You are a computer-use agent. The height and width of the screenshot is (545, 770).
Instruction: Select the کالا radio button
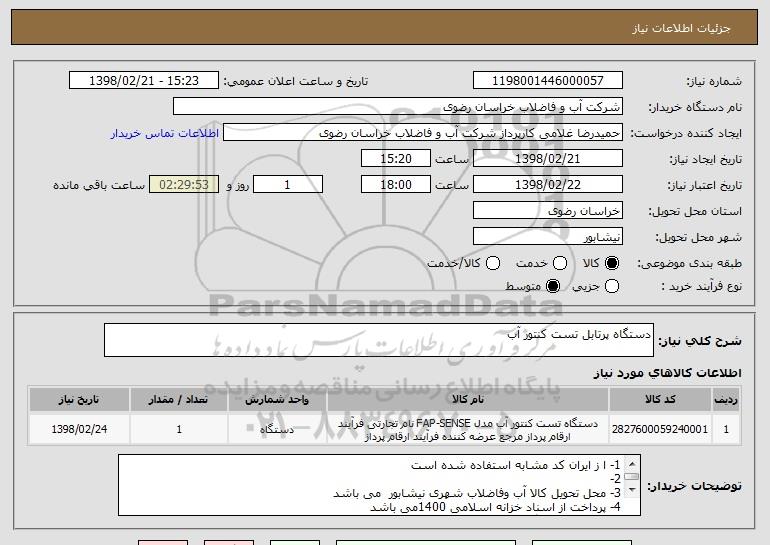pyautogui.click(x=612, y=263)
